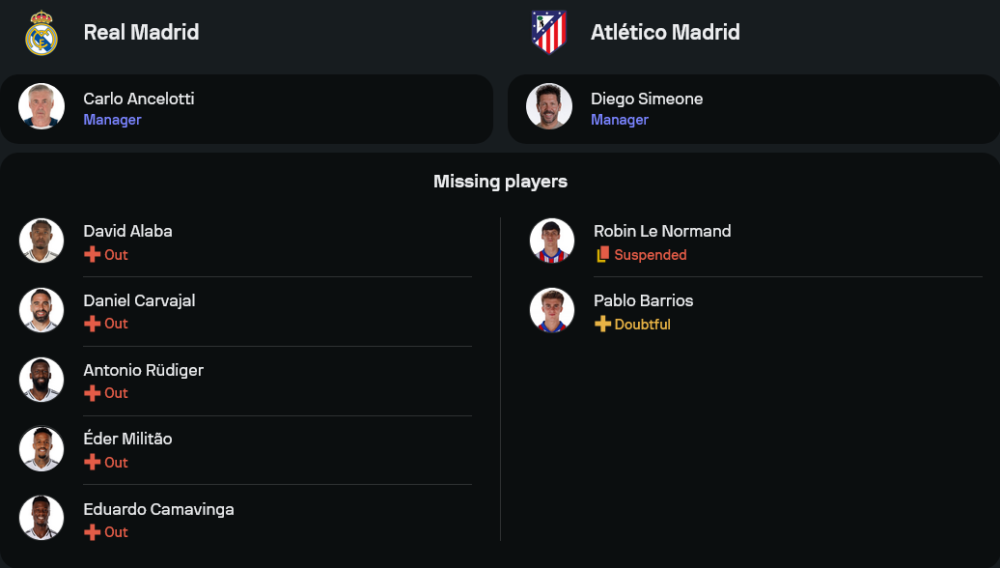This screenshot has height=568, width=1000.
Task: Open Pablo Barrios's player name
Action: tap(643, 301)
